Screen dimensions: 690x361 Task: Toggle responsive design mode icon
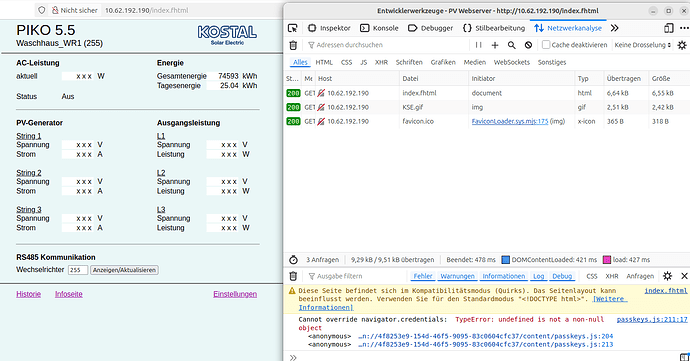669,28
